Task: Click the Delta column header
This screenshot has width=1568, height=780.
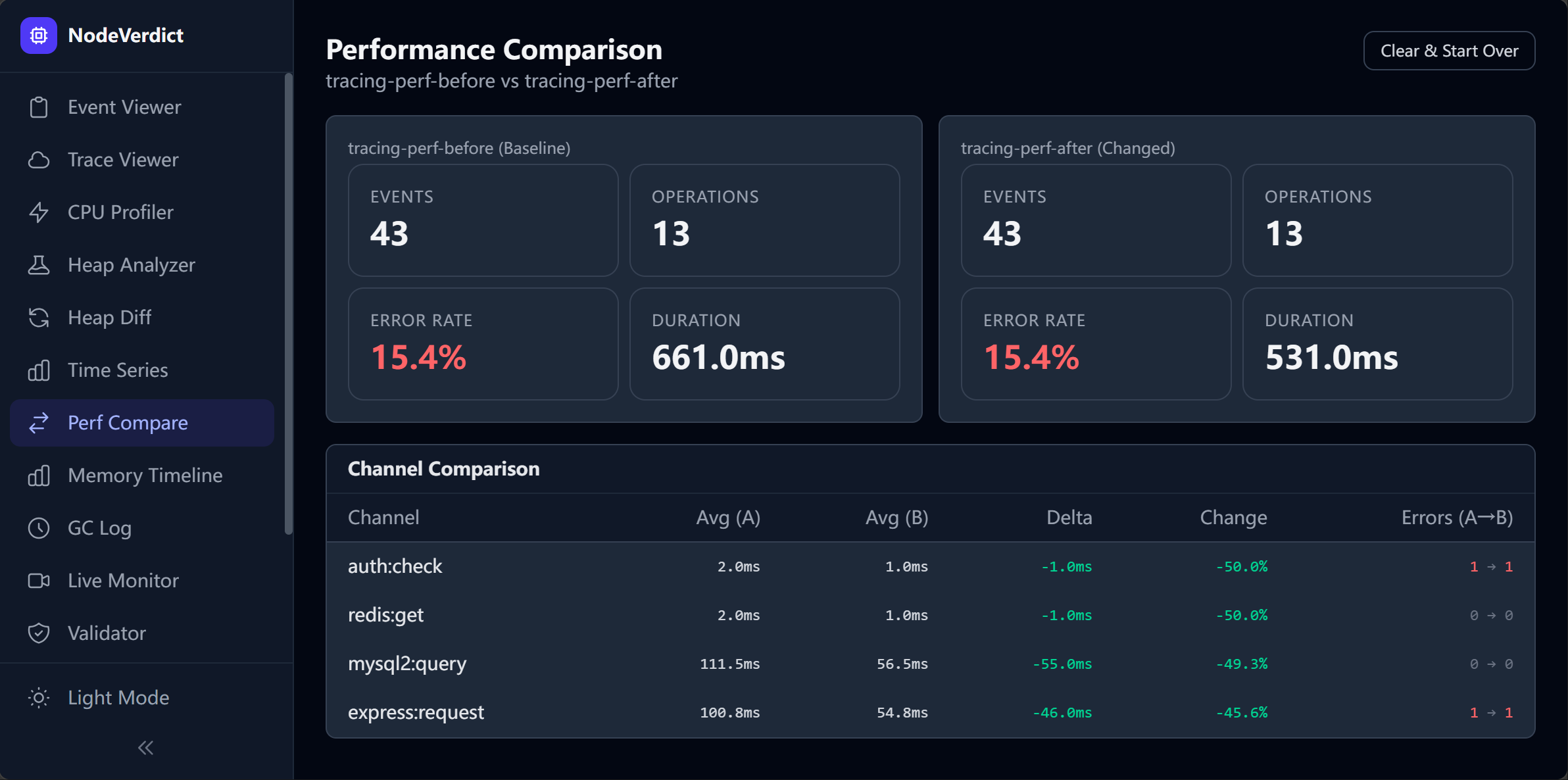Action: (1069, 518)
